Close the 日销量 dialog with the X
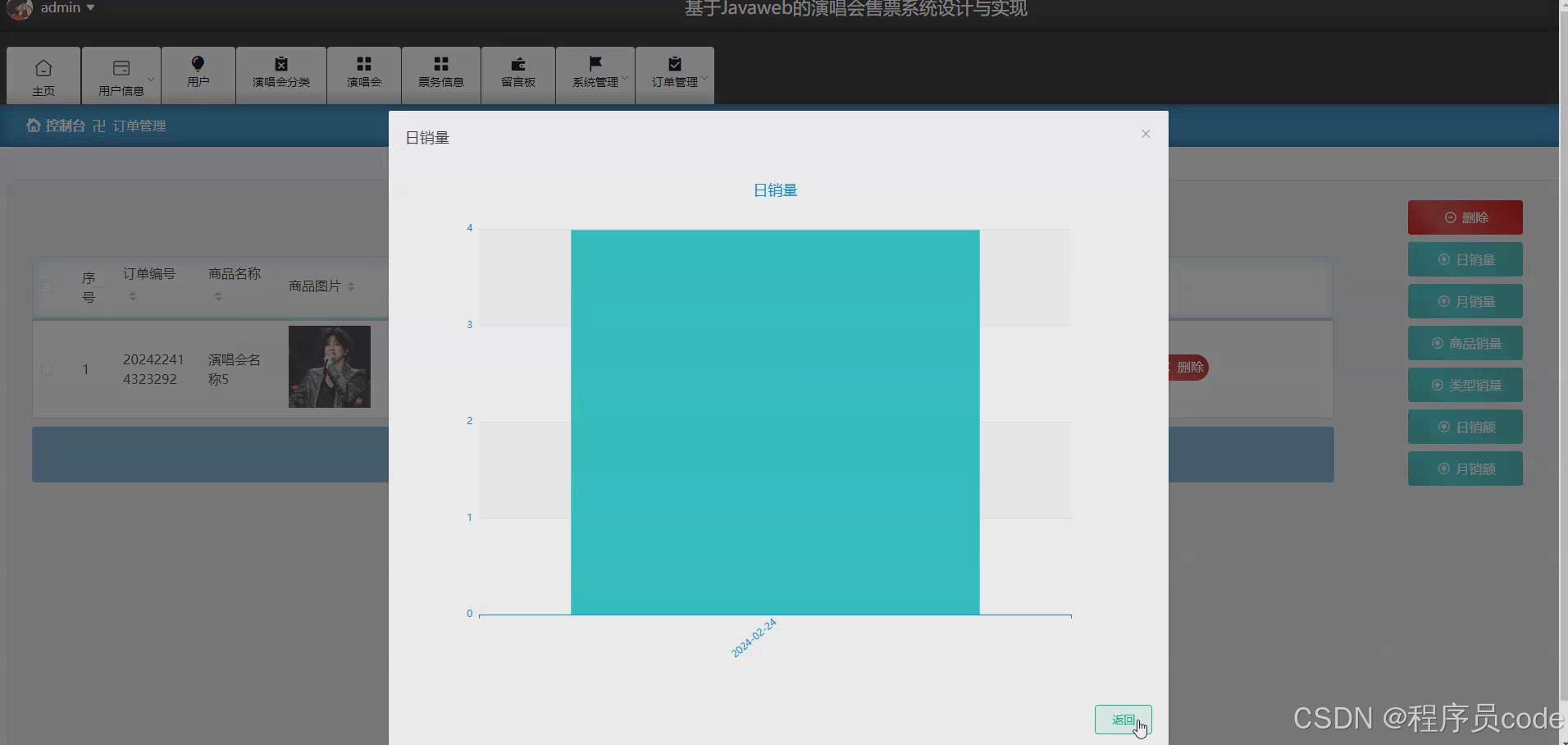 tap(1146, 134)
